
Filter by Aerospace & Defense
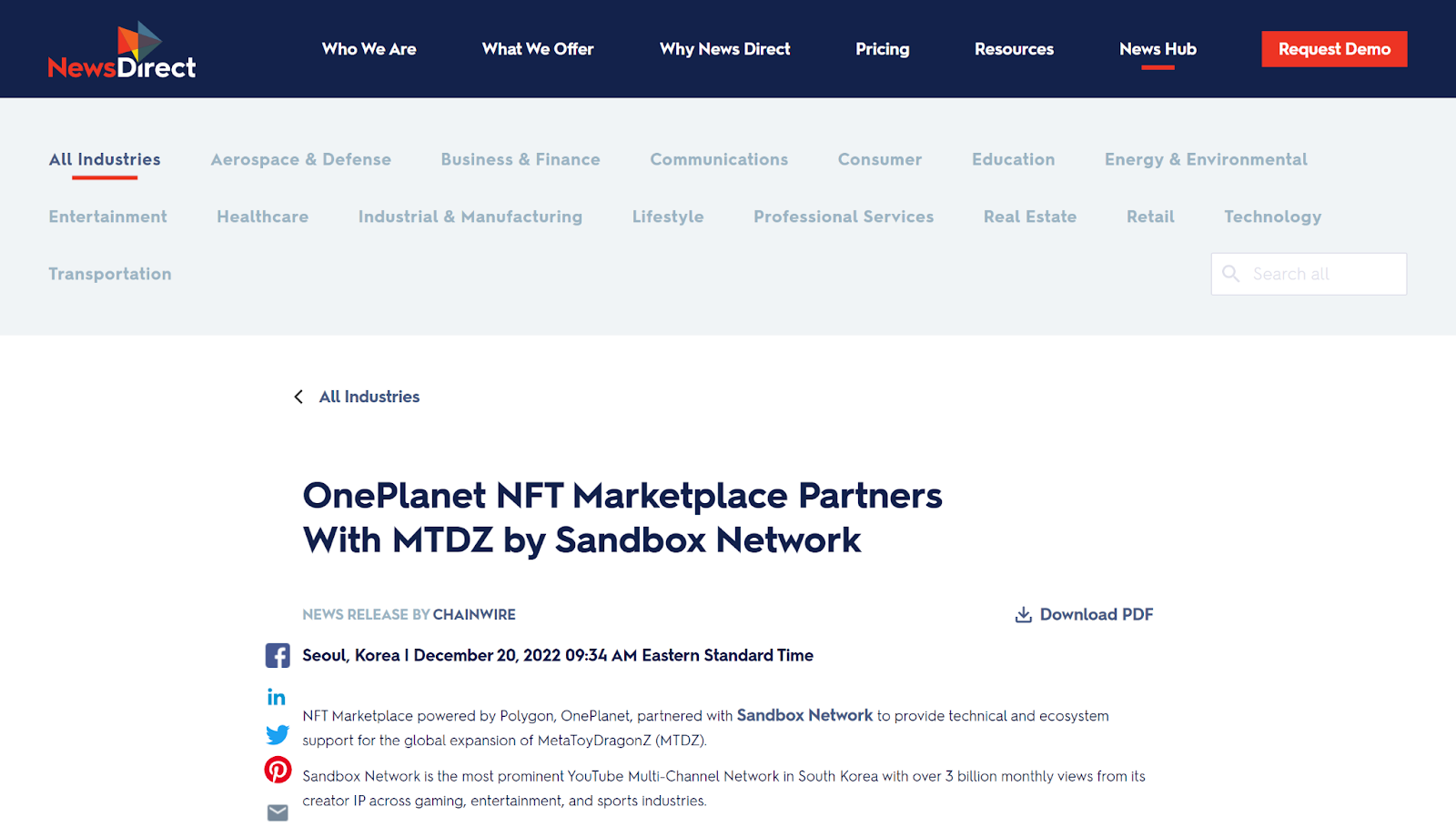301,159
